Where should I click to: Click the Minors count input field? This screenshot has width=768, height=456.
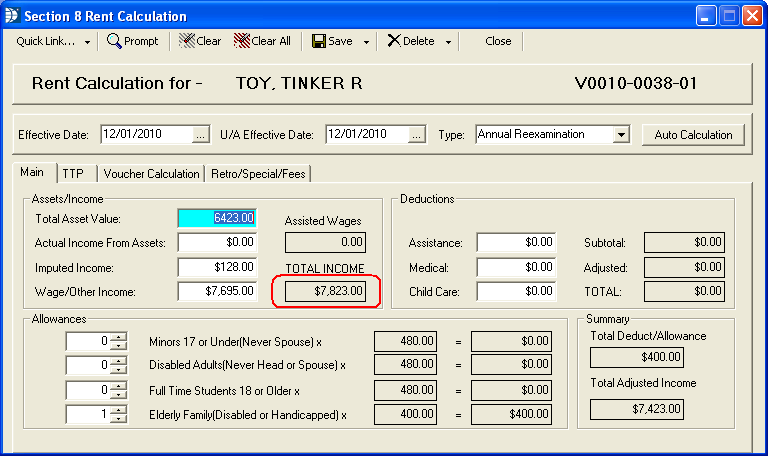point(88,341)
